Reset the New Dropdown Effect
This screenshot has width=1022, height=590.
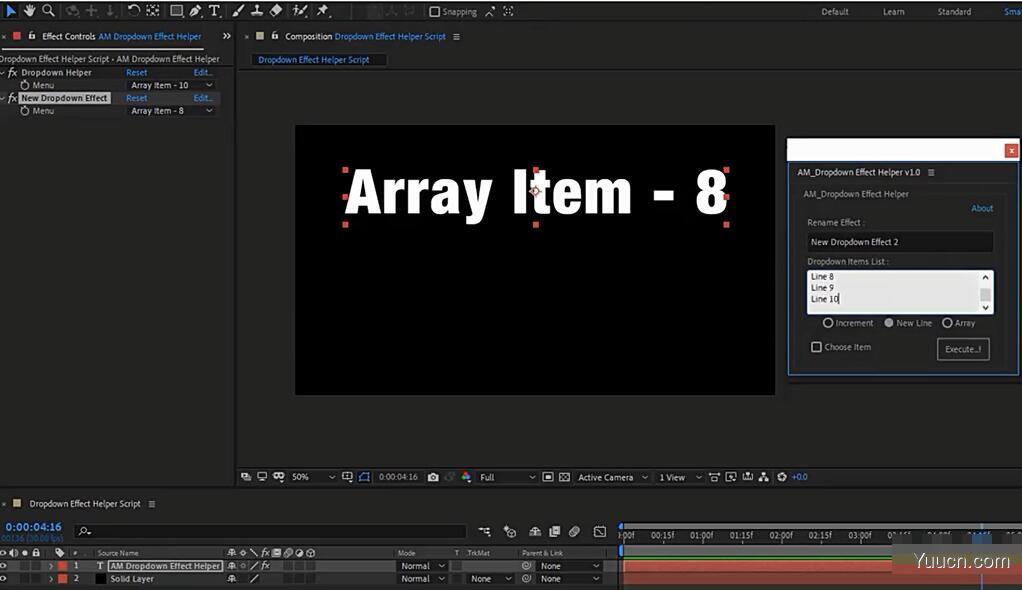tap(136, 98)
